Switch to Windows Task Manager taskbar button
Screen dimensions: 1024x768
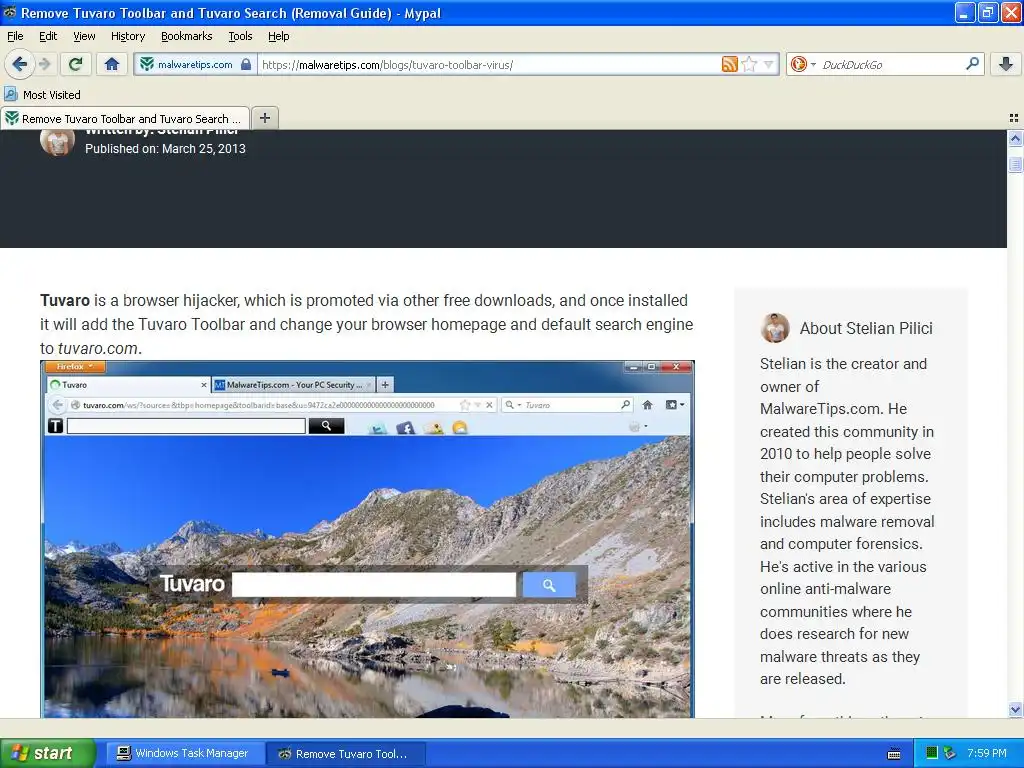point(185,753)
